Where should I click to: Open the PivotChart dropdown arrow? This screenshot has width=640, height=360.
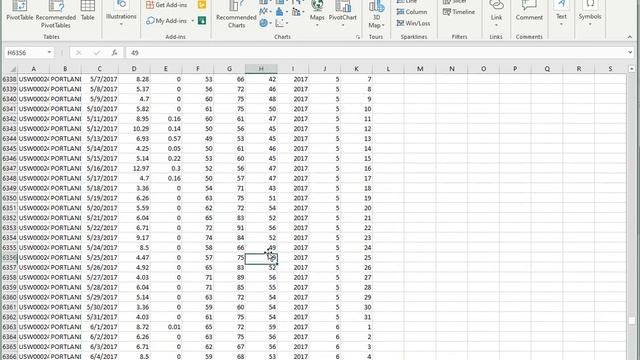click(342, 24)
